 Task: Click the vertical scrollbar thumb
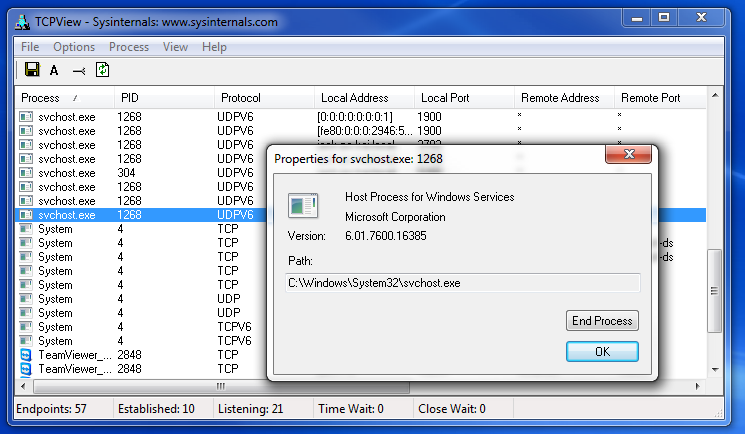click(x=714, y=291)
